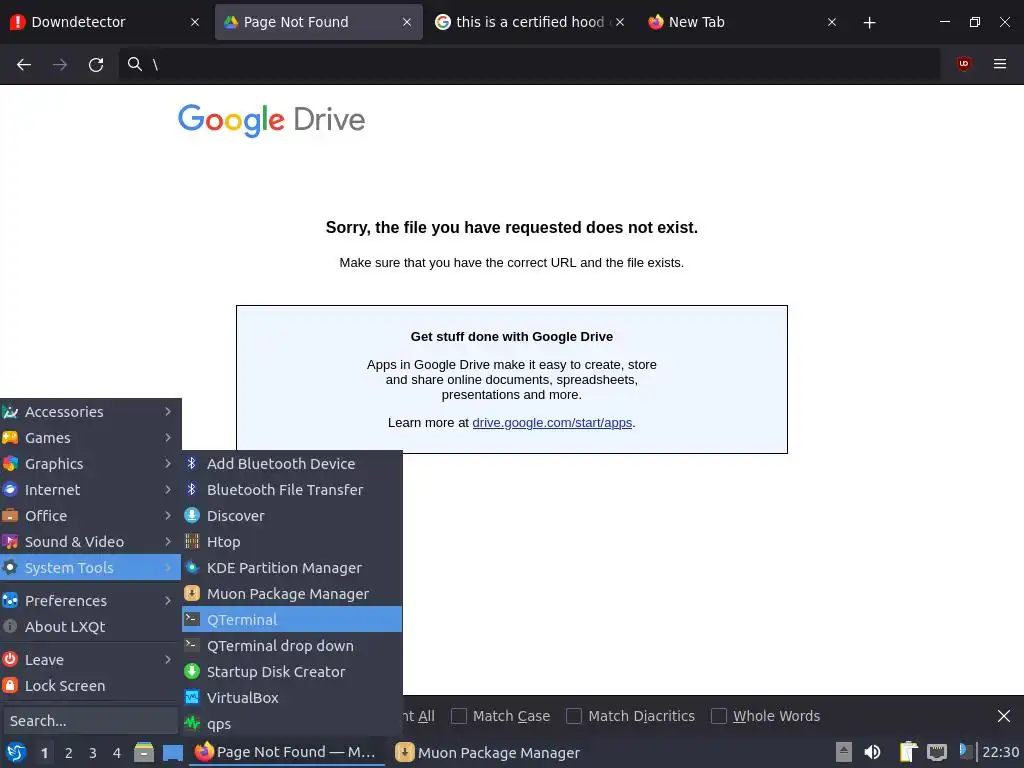
Task: Close the New Tab tab
Action: click(832, 22)
